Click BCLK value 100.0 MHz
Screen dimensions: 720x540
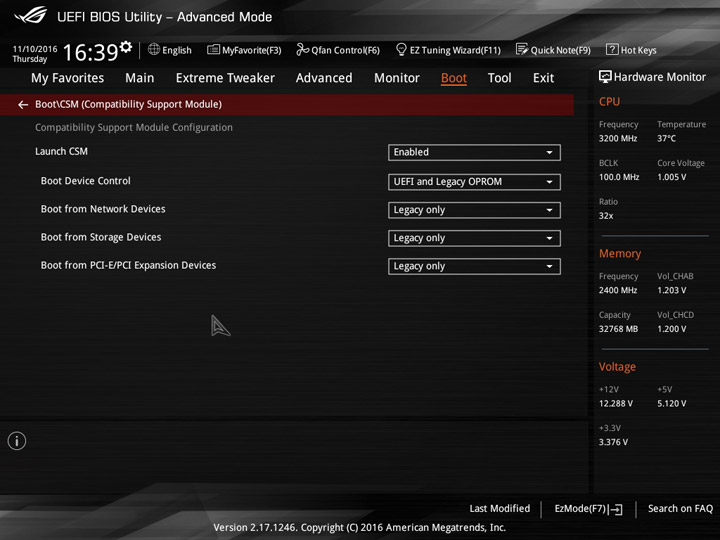[x=619, y=177]
